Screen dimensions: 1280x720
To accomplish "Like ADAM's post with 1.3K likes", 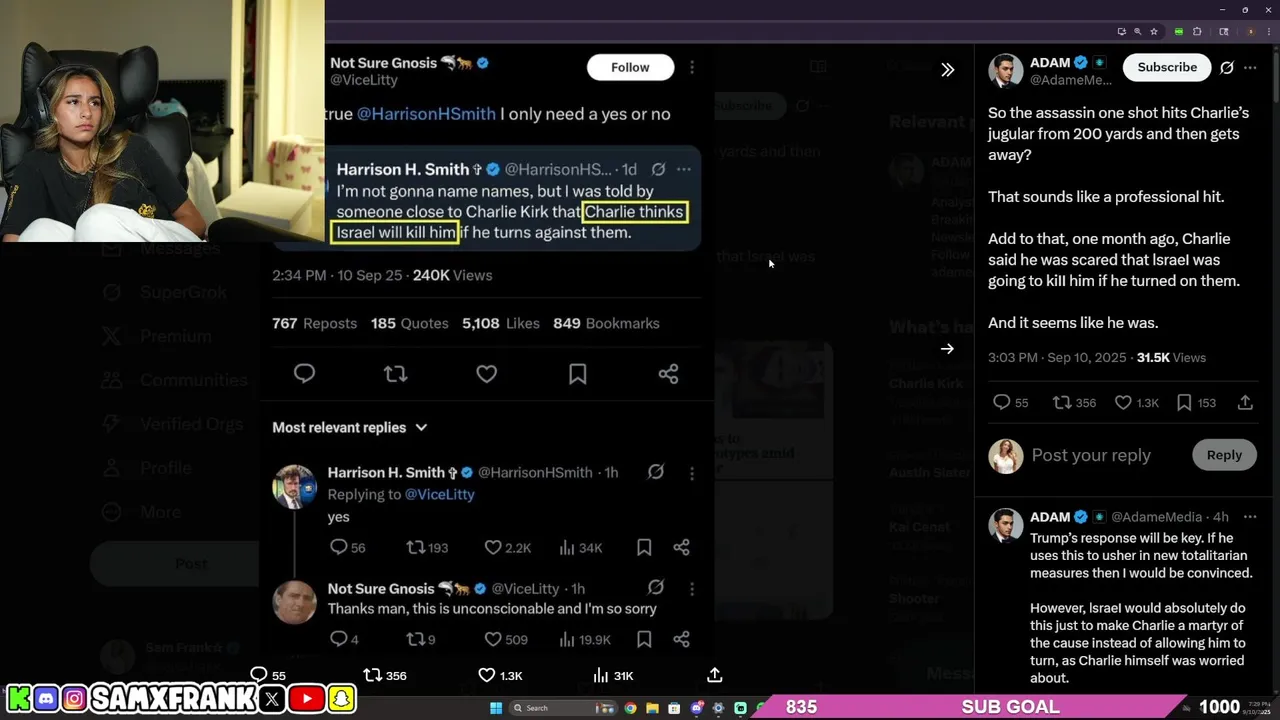I will coord(1137,402).
